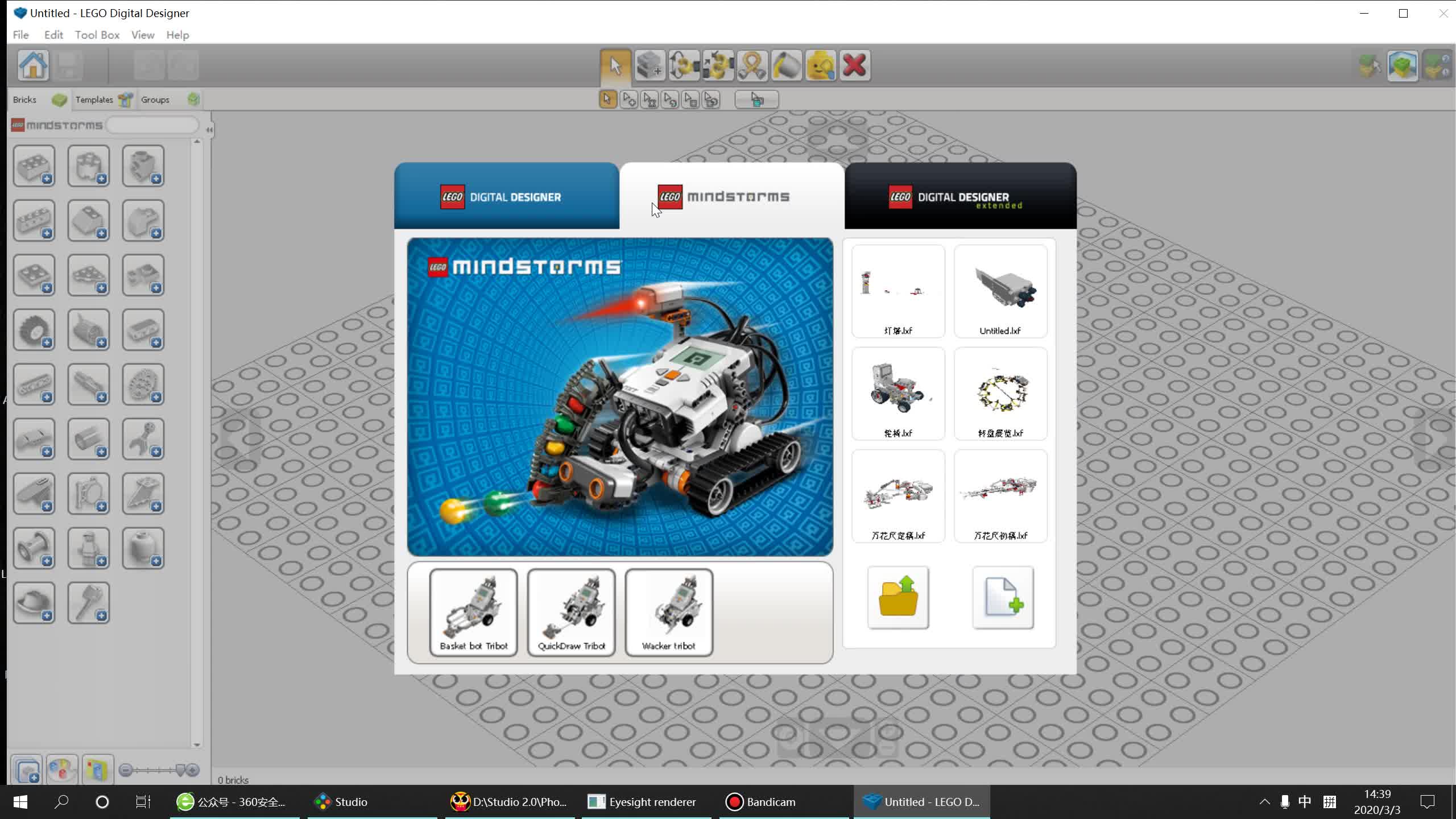
Task: Click the Home icon in toolbar
Action: [x=33, y=65]
